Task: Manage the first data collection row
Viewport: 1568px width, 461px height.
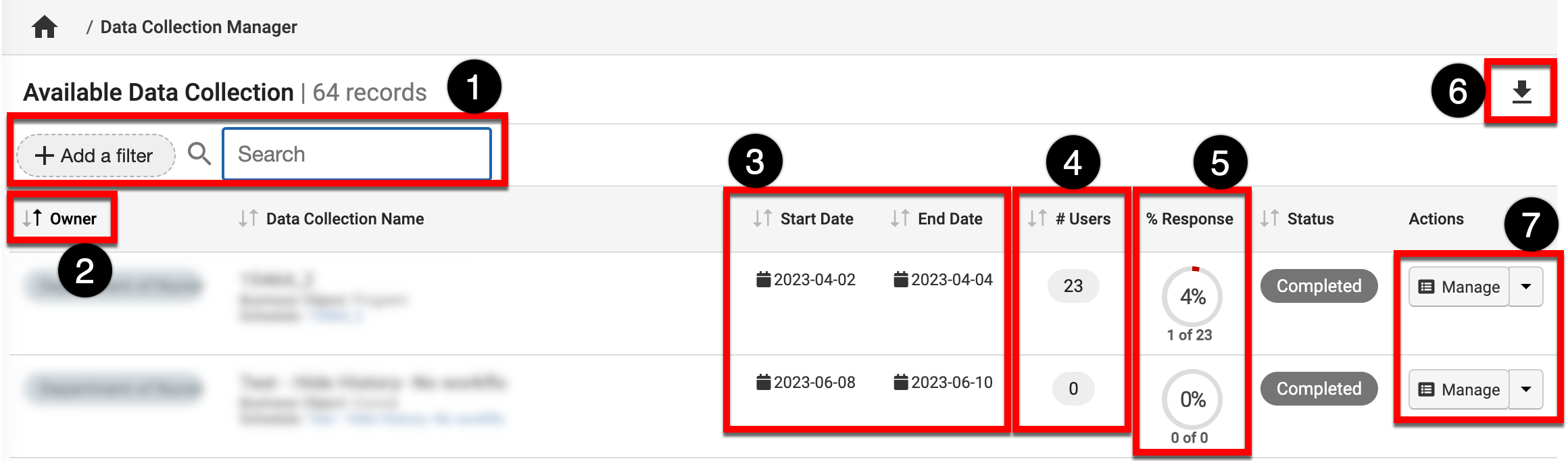Action: (x=1459, y=287)
